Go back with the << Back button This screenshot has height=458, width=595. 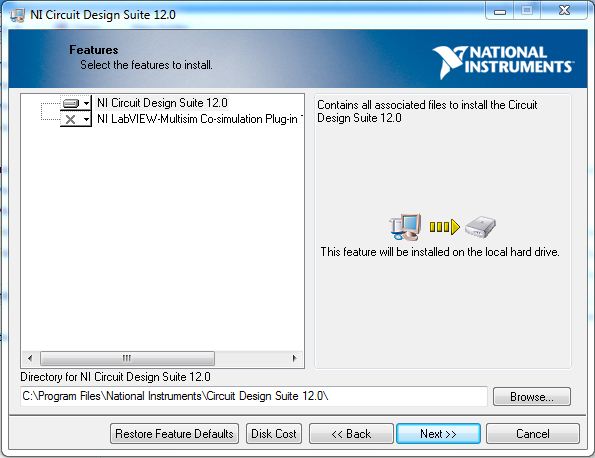point(351,434)
